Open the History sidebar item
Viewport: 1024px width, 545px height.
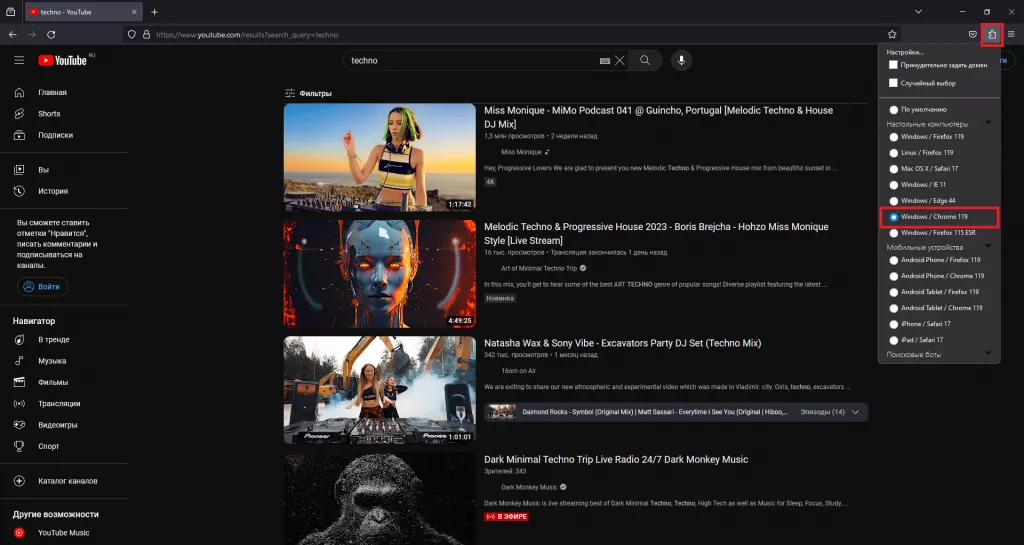(x=52, y=191)
